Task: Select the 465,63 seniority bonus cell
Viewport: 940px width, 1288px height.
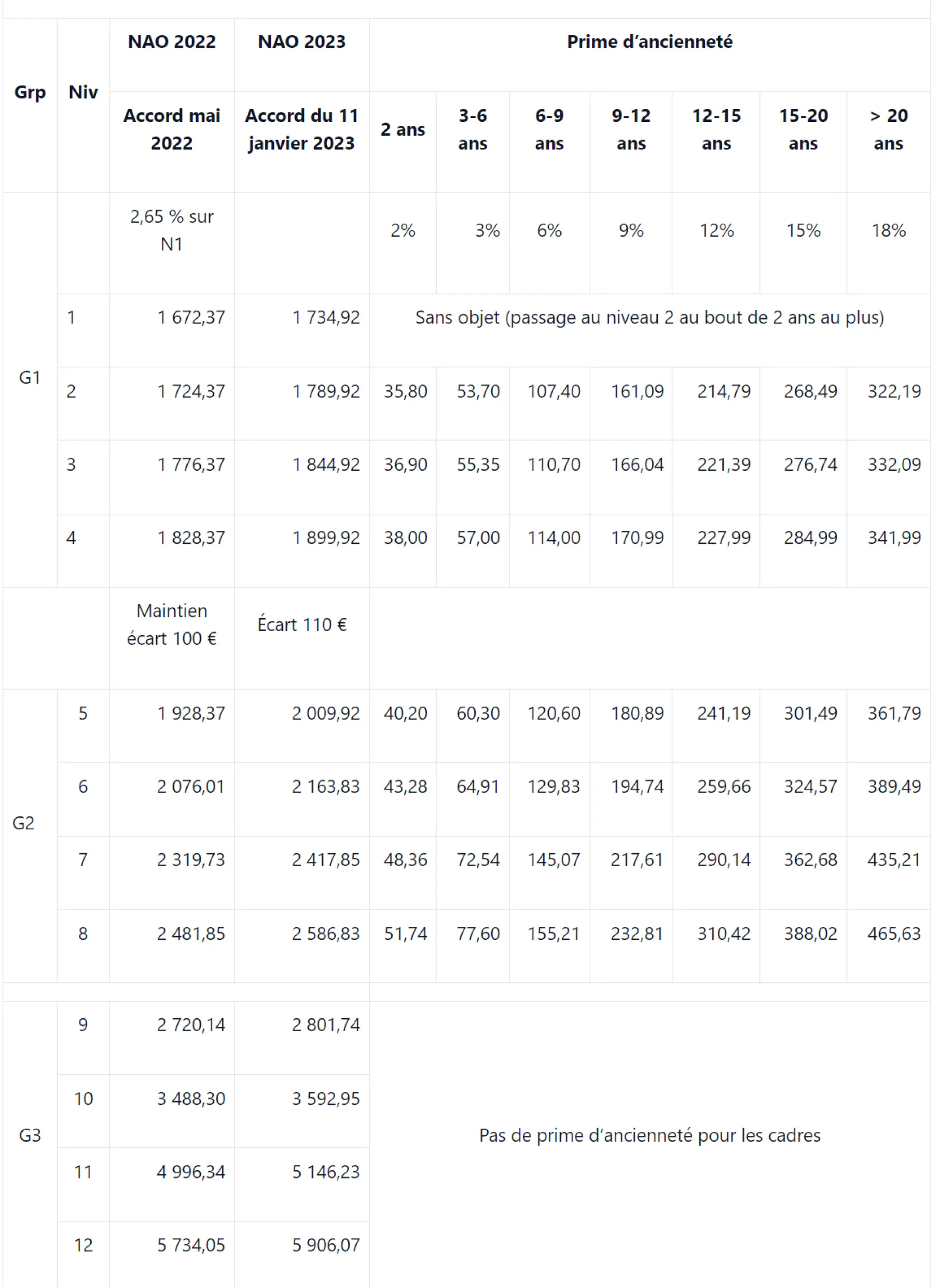Action: tap(893, 934)
